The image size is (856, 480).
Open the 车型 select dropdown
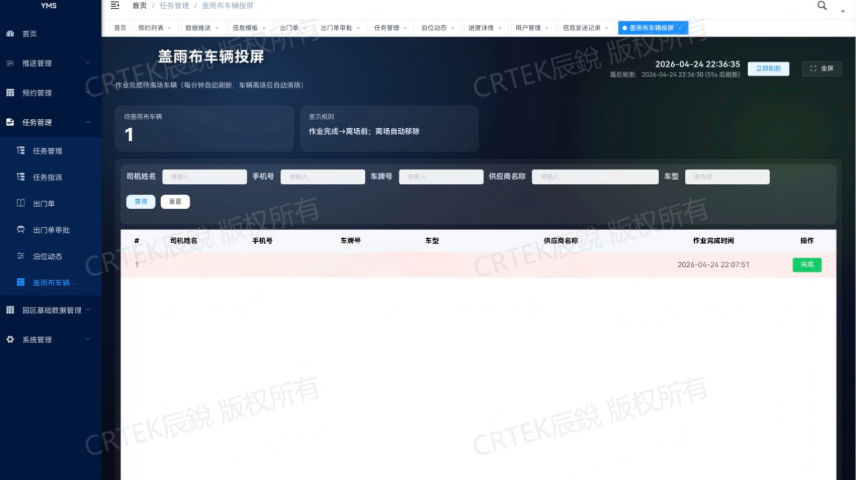point(727,177)
